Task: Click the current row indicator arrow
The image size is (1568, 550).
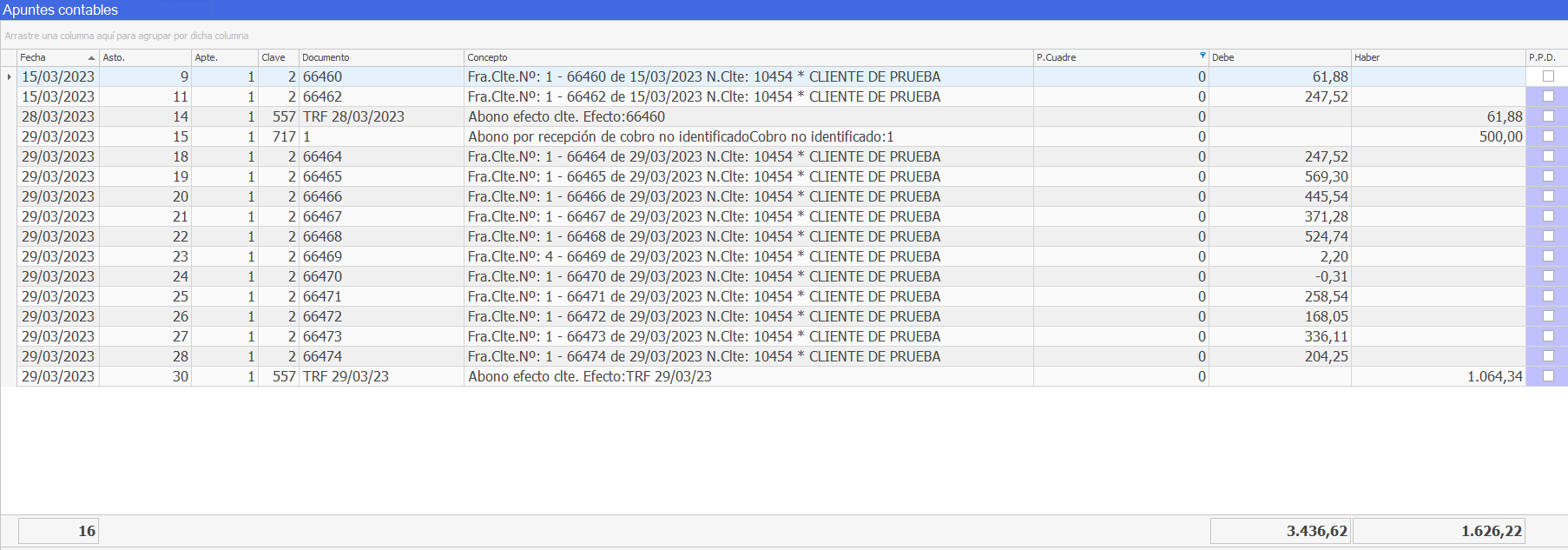Action: click(9, 76)
